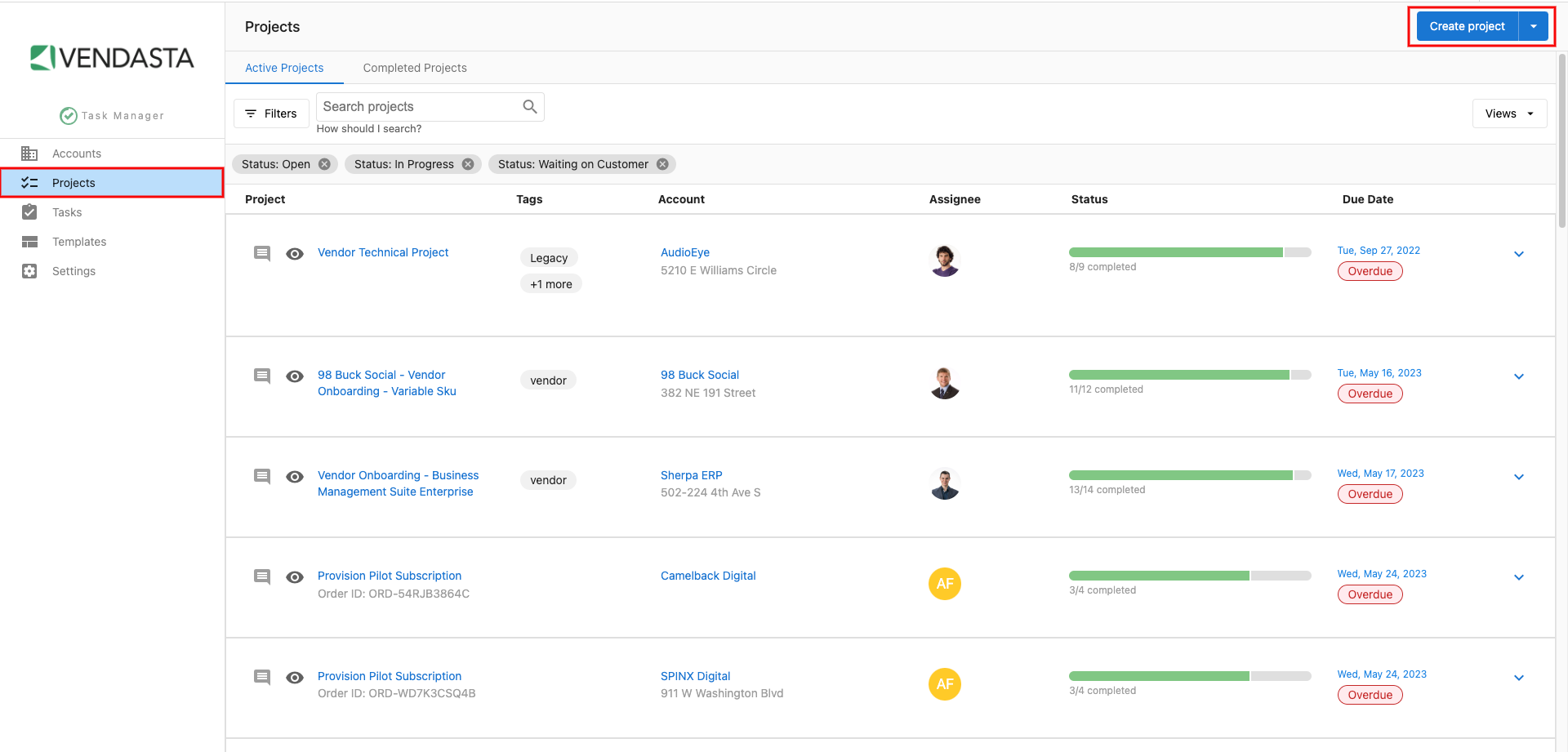Open the Filters panel
The image size is (1568, 752).
click(271, 113)
